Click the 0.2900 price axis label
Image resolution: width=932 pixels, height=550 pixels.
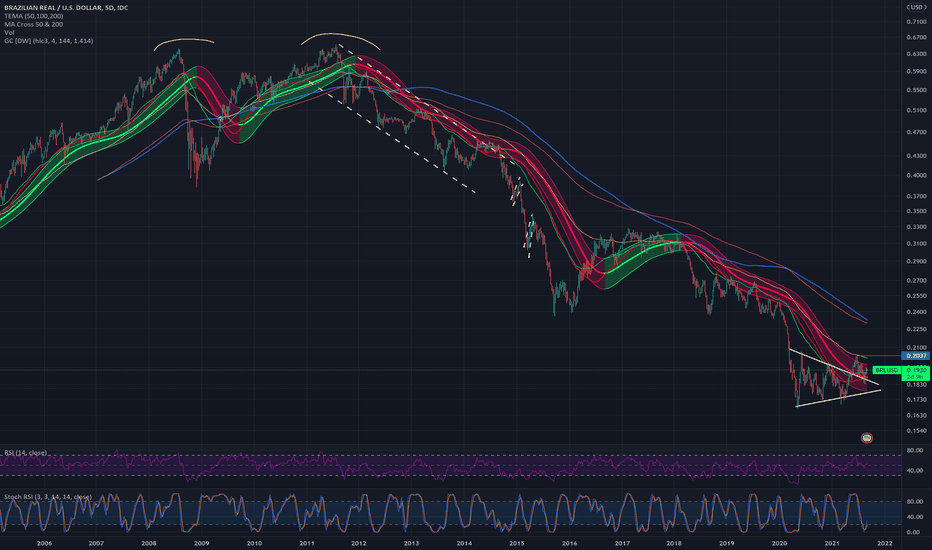[x=916, y=262]
